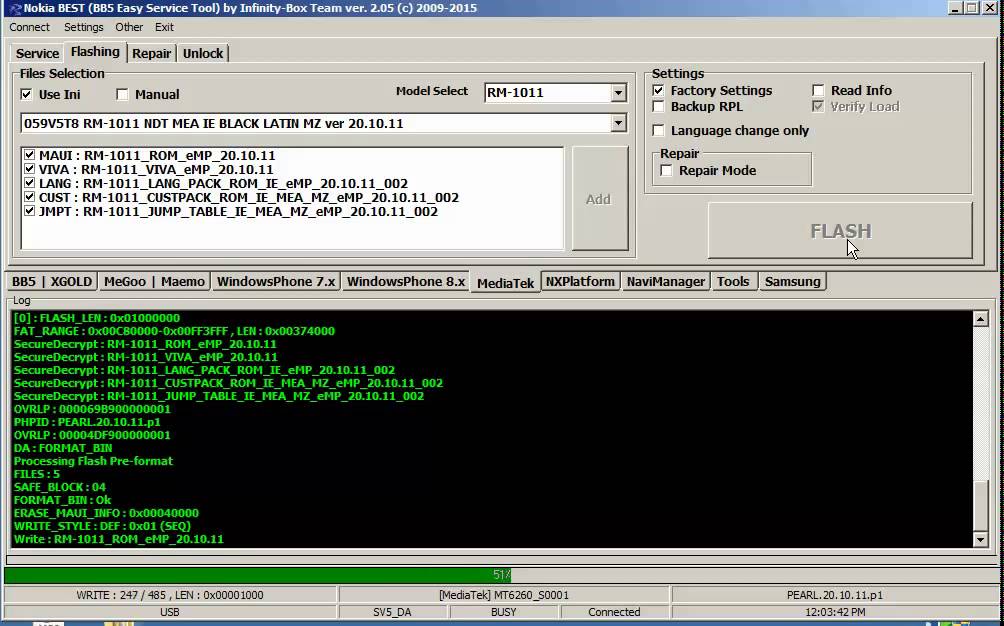Viewport: 1004px width, 626px height.
Task: Switch to the Repair tab
Action: pyautogui.click(x=151, y=53)
